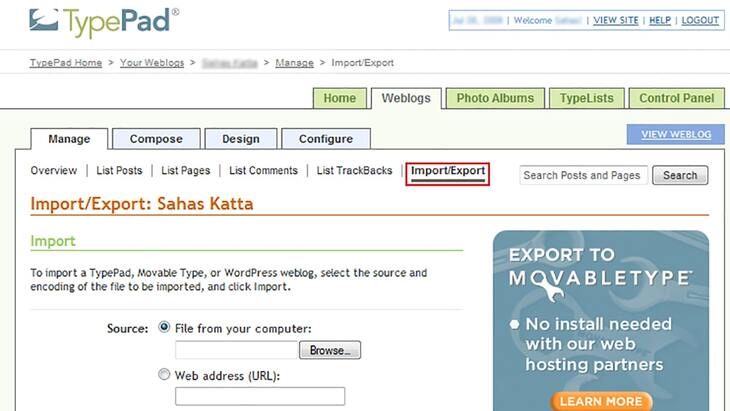The width and height of the screenshot is (730, 411).
Task: Select the Weblogs tab
Action: tap(406, 98)
